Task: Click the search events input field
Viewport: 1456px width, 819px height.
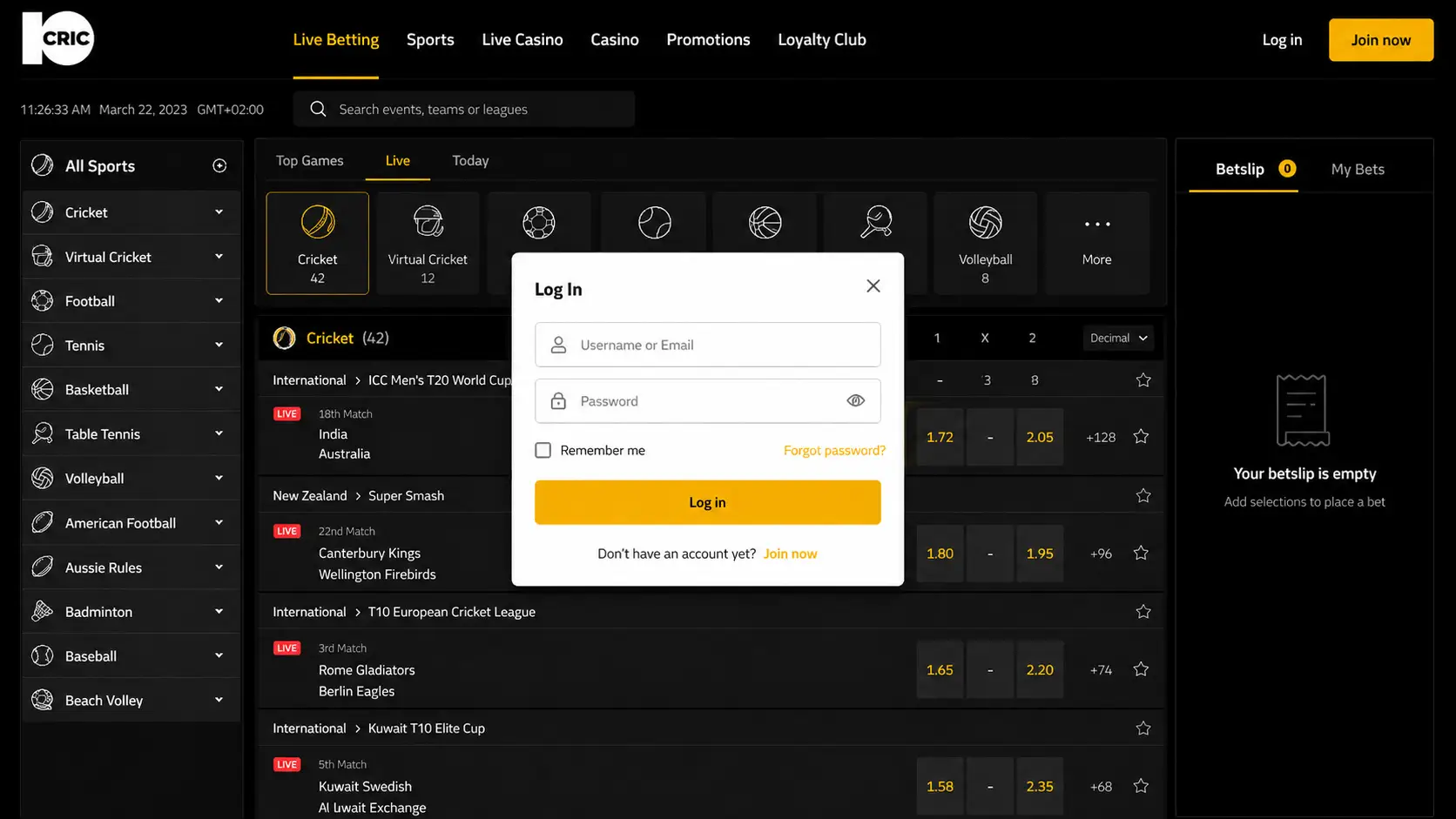Action: click(x=464, y=109)
